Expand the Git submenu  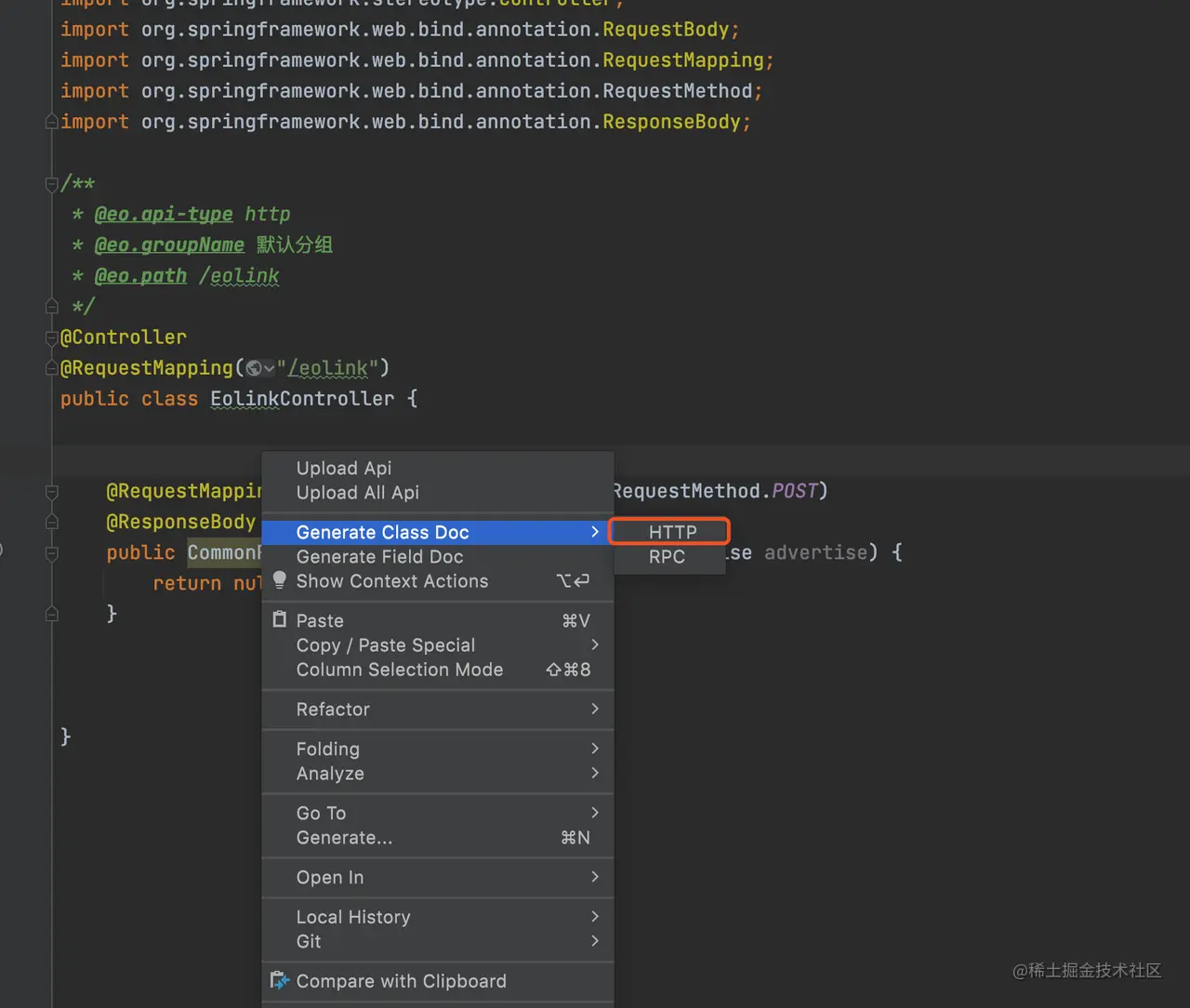438,941
